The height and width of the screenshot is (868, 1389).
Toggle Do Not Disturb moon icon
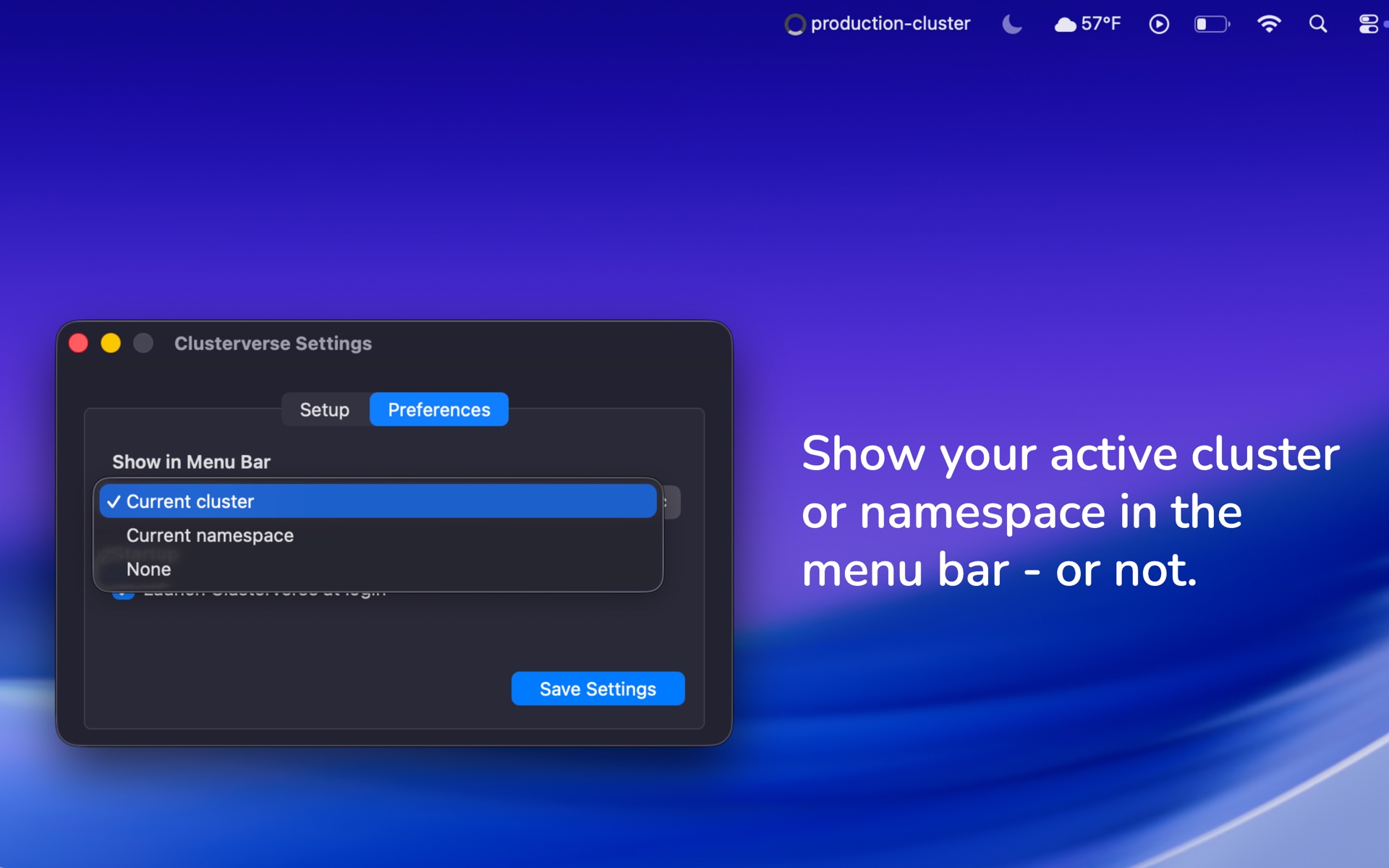click(1012, 24)
